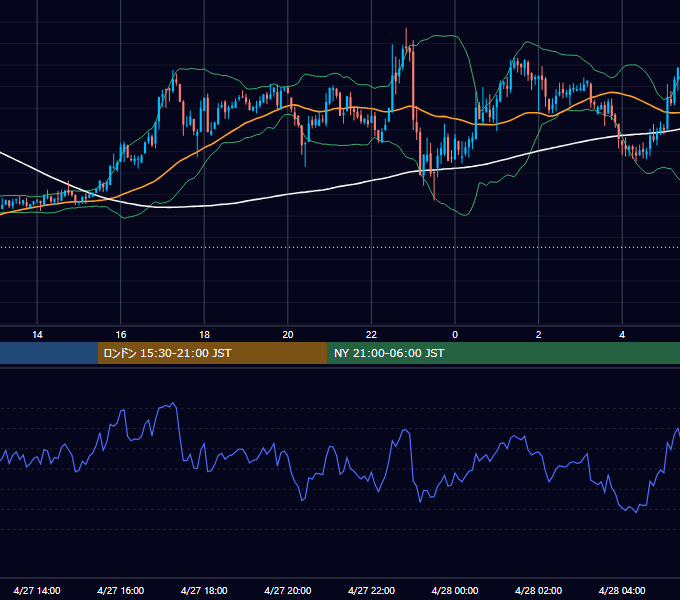Click the 14 hour label on price axis
This screenshot has width=680, height=600.
click(x=37, y=335)
